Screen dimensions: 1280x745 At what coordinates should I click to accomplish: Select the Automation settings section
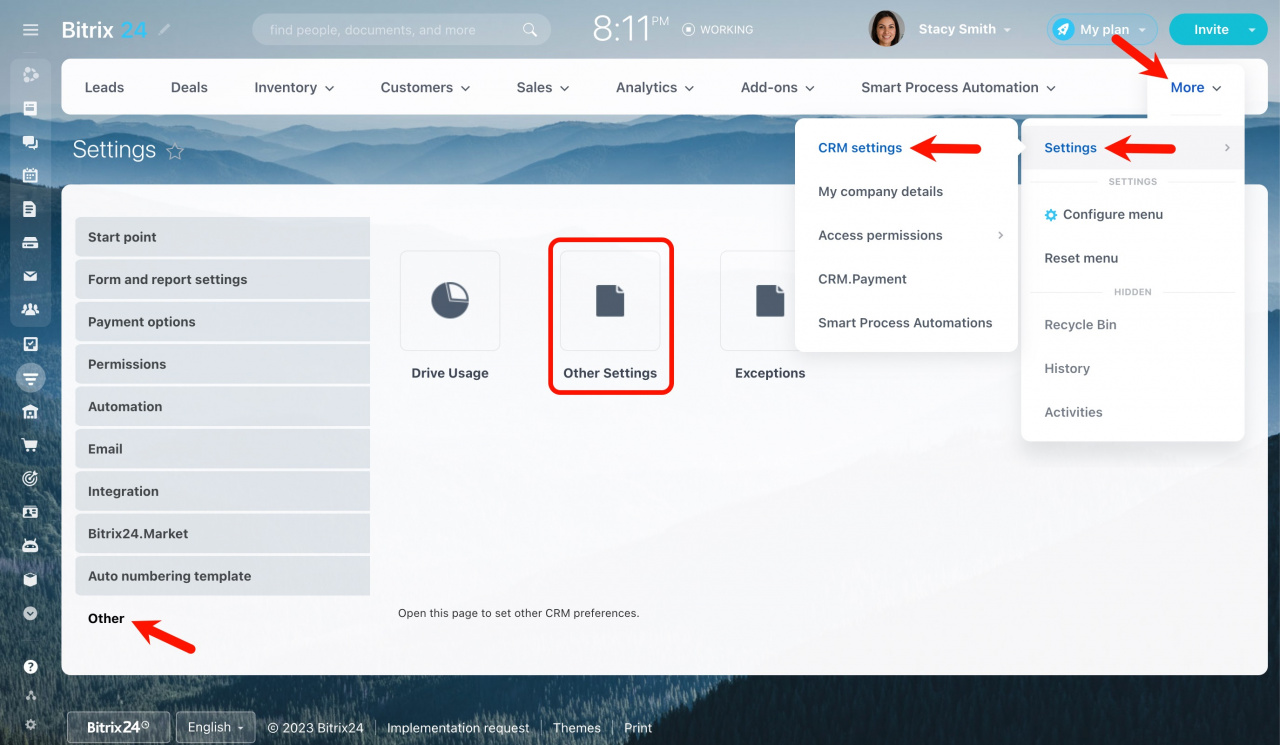(222, 407)
